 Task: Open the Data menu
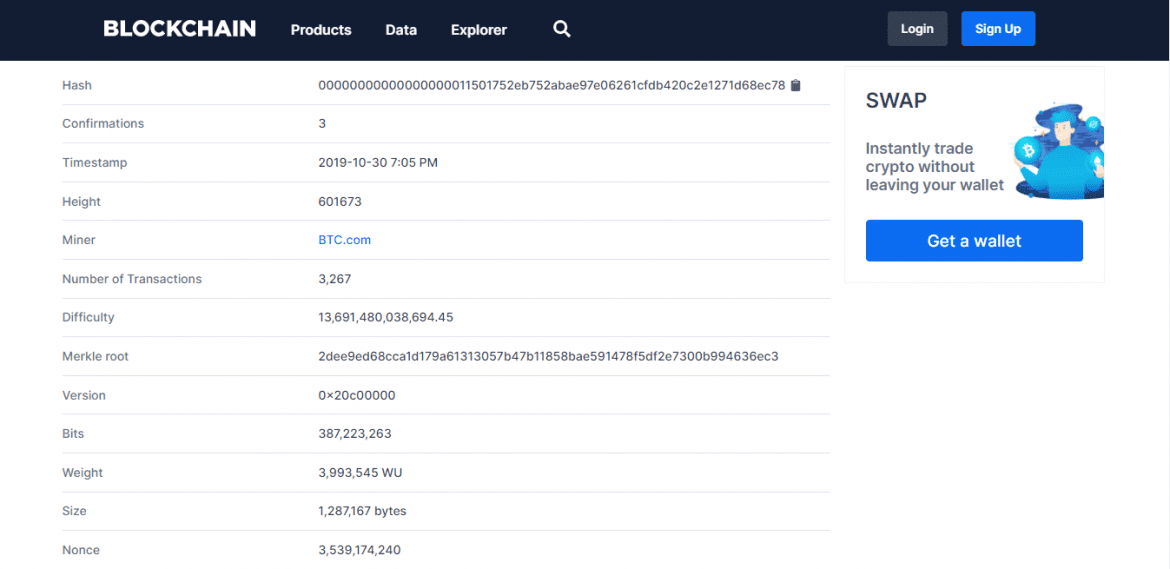click(401, 30)
